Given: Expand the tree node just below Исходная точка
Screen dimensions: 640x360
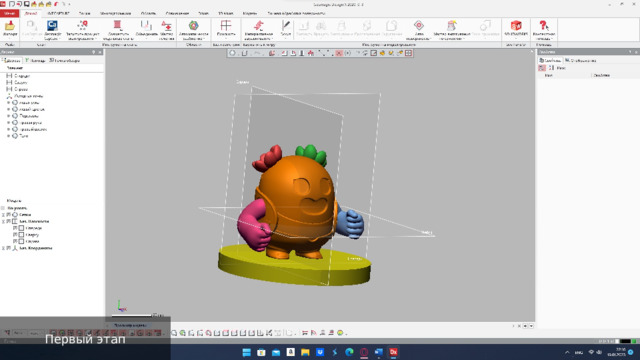Looking at the screenshot, I should tap(9, 102).
